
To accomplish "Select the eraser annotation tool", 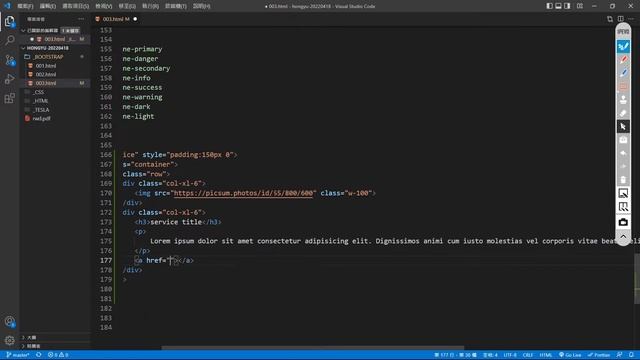I will [623, 113].
